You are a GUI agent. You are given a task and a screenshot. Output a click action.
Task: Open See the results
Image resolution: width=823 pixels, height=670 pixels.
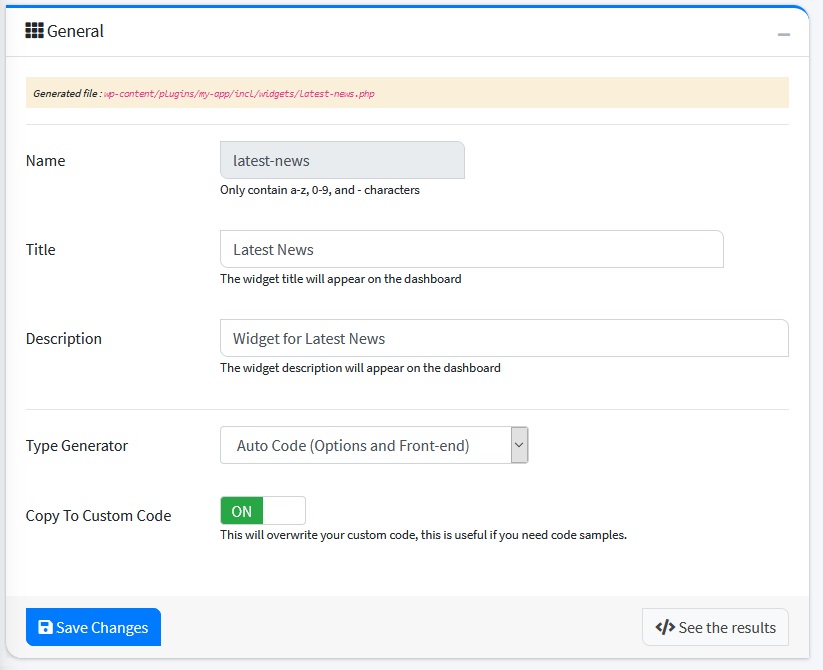pos(715,627)
